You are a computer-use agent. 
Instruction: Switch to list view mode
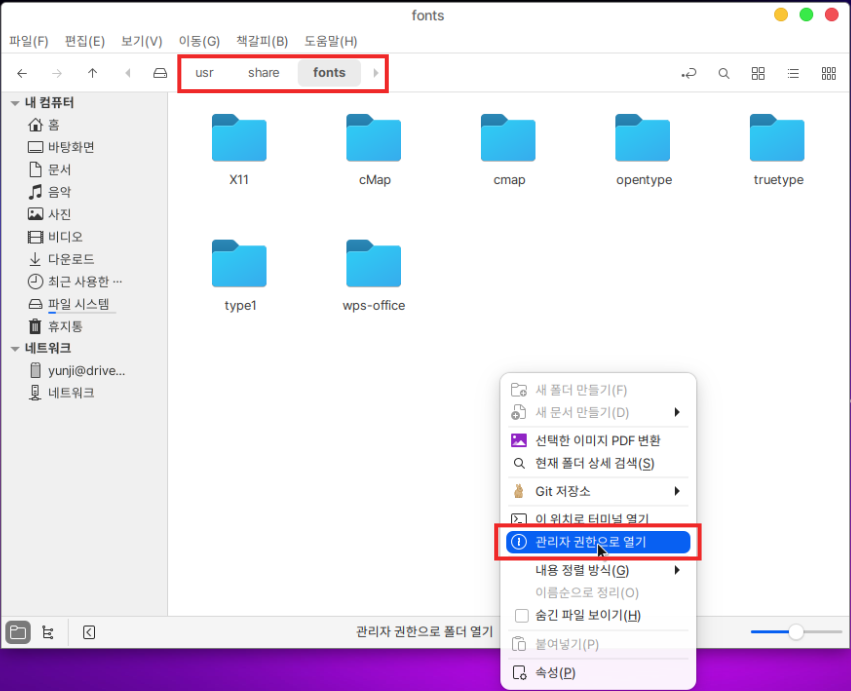coord(793,73)
